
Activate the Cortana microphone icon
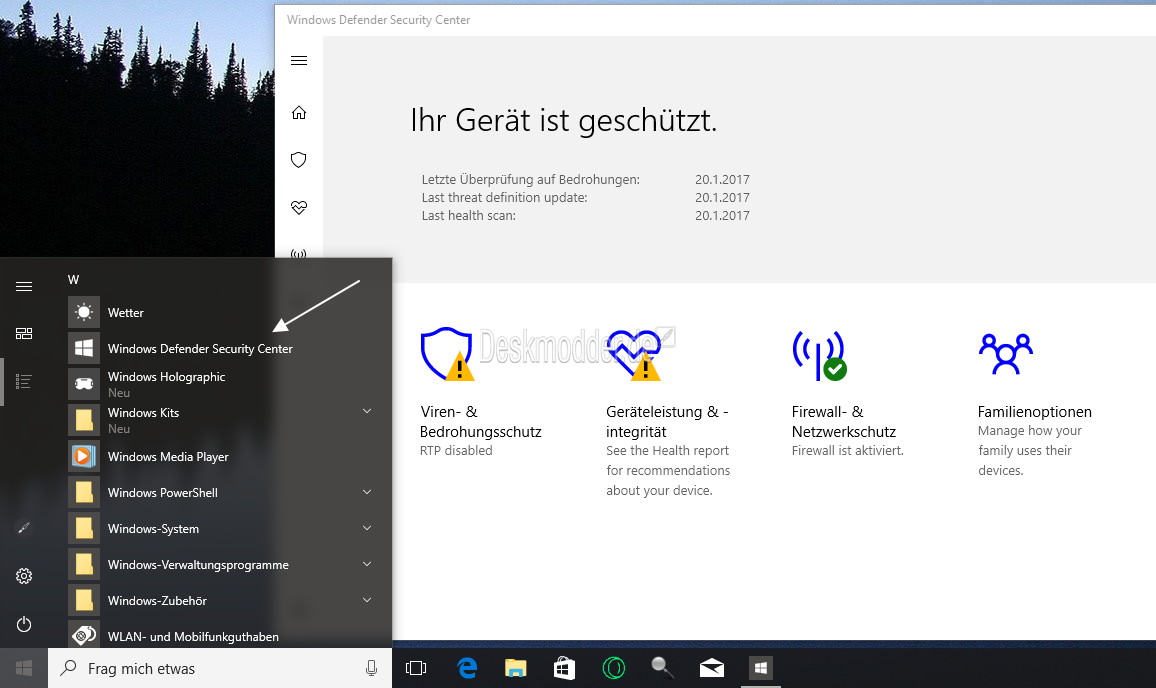pos(372,668)
